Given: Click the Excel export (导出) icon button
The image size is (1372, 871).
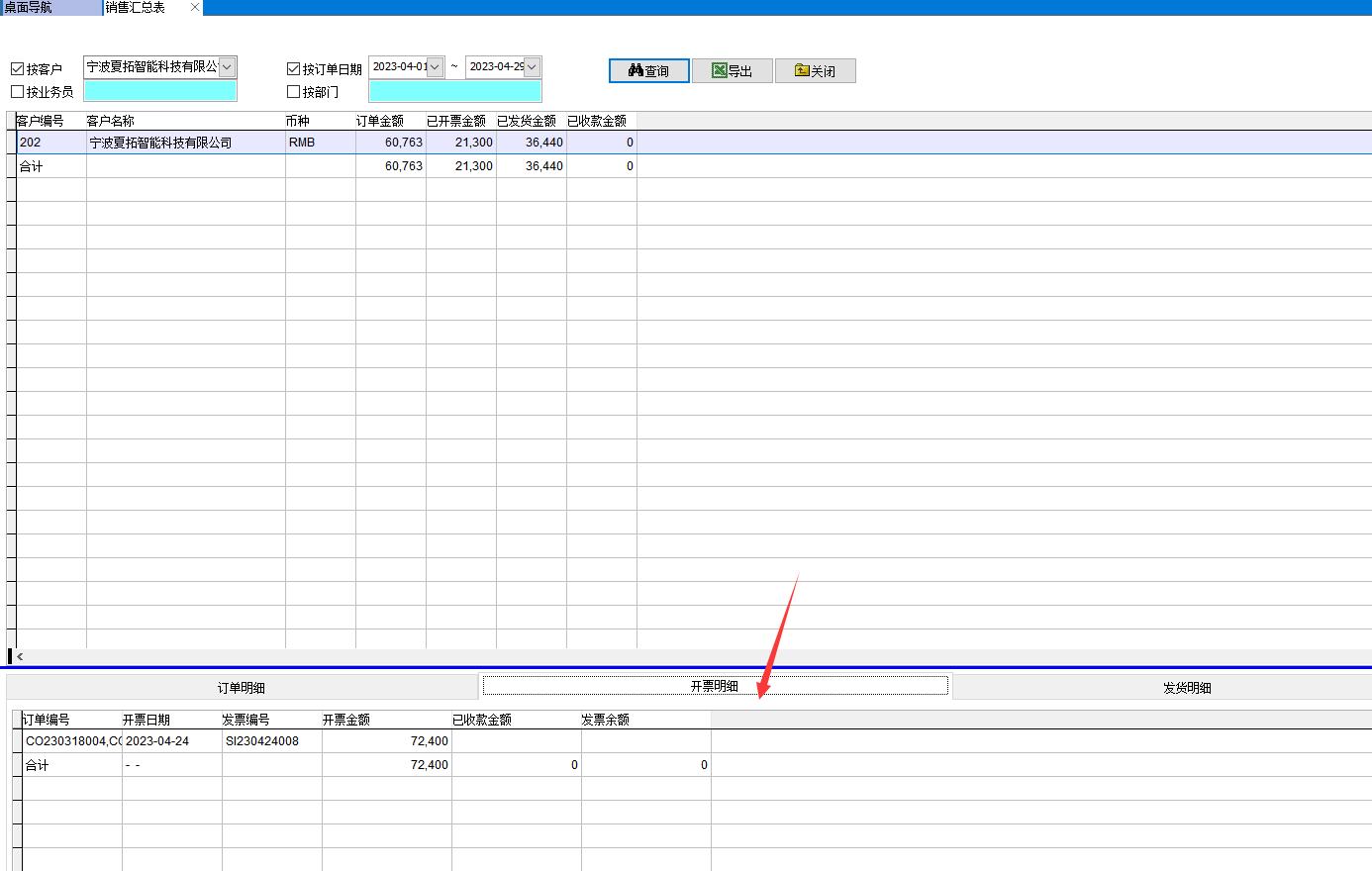Looking at the screenshot, I should tap(732, 70).
